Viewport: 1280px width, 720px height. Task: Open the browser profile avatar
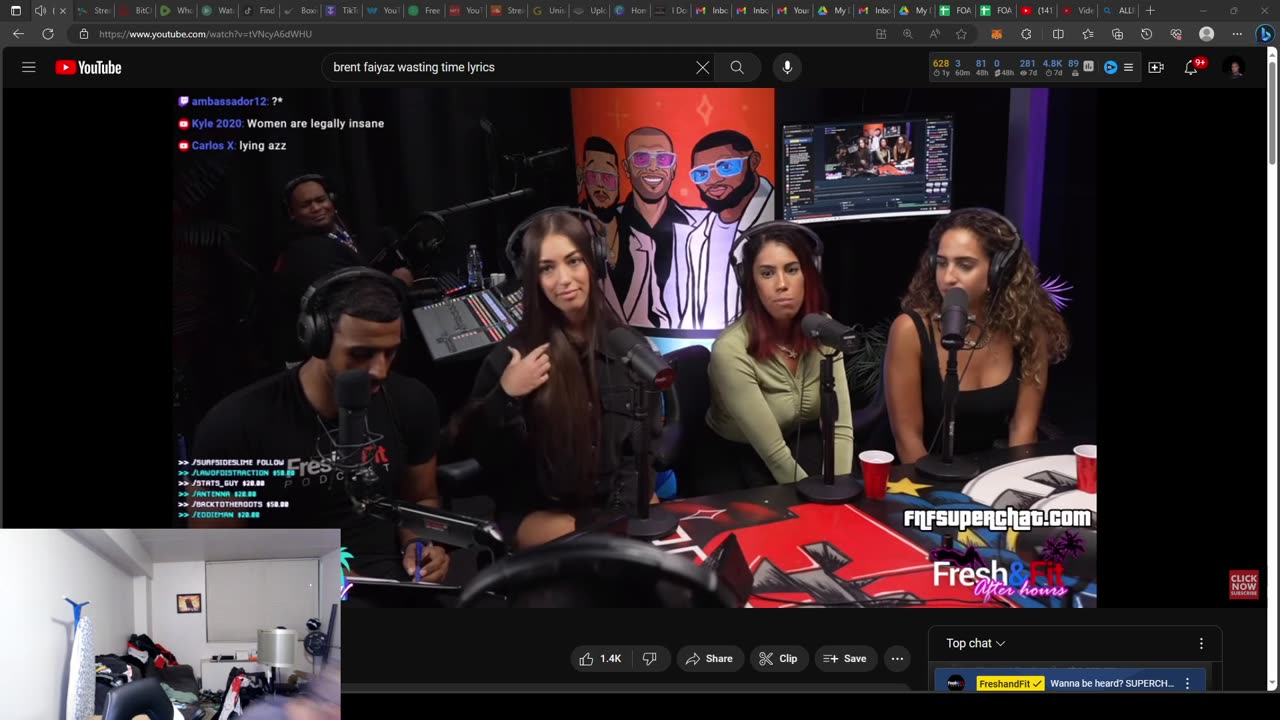pyautogui.click(x=1207, y=34)
